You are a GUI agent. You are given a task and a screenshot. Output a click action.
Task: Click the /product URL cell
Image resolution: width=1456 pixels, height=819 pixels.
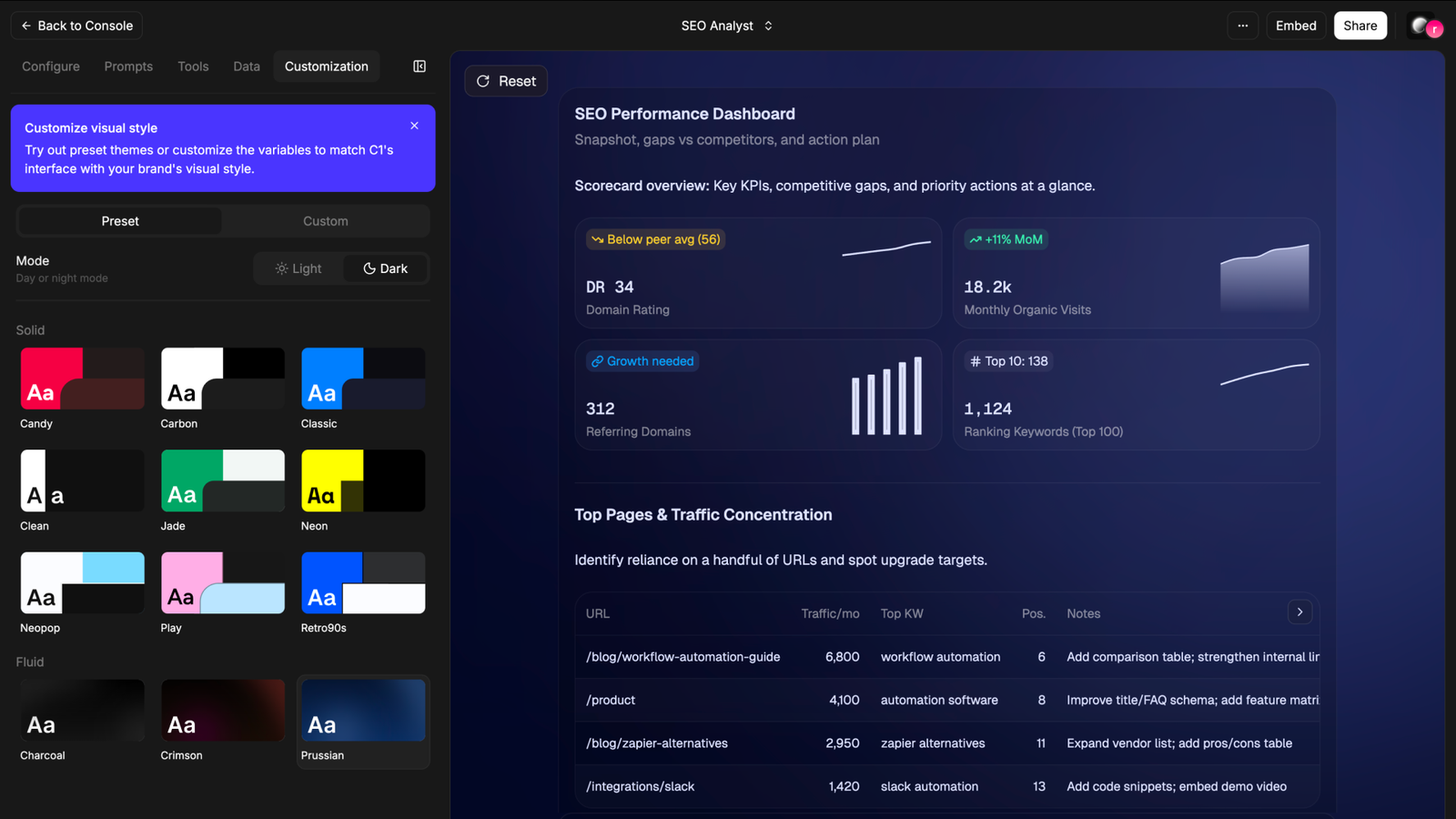tap(611, 700)
